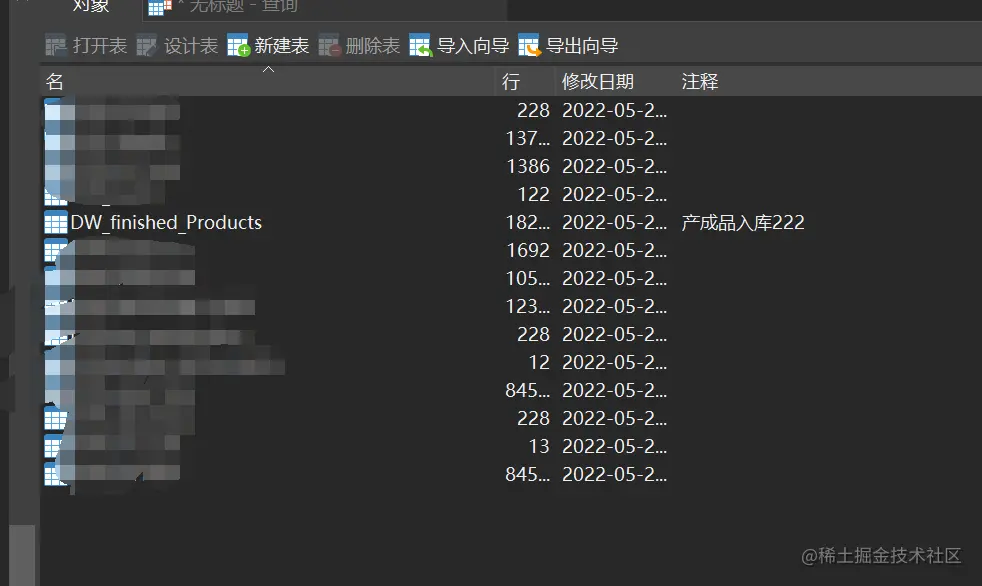
Task: Toggle the sort arrow above name column
Action: pos(268,69)
